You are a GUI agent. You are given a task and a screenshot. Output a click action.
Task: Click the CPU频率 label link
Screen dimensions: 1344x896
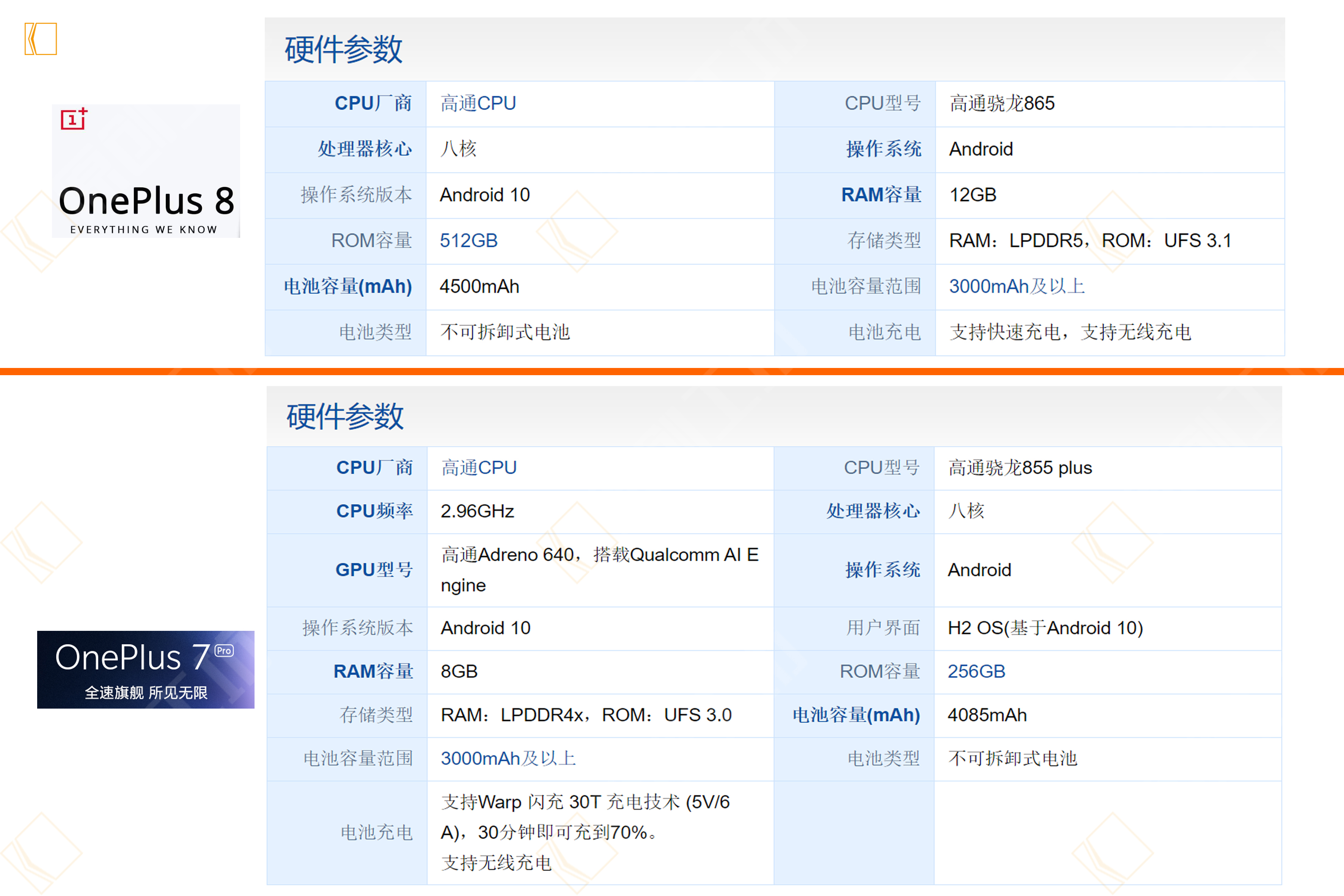374,511
